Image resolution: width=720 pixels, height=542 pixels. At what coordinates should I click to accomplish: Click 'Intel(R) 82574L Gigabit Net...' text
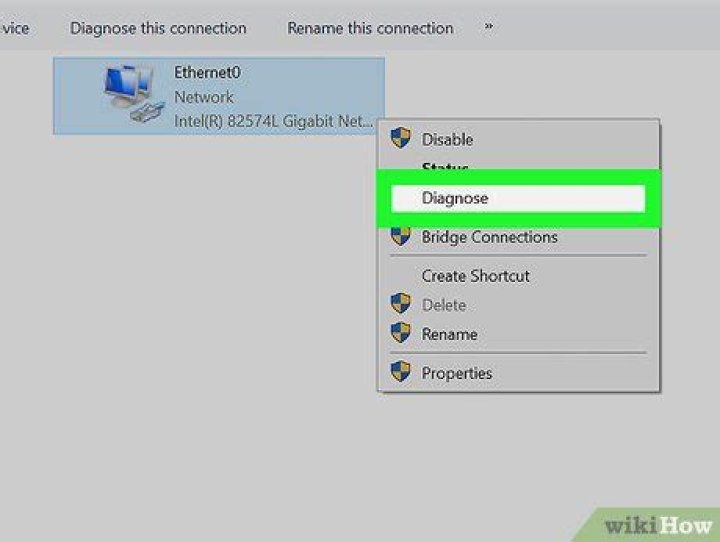[273, 121]
